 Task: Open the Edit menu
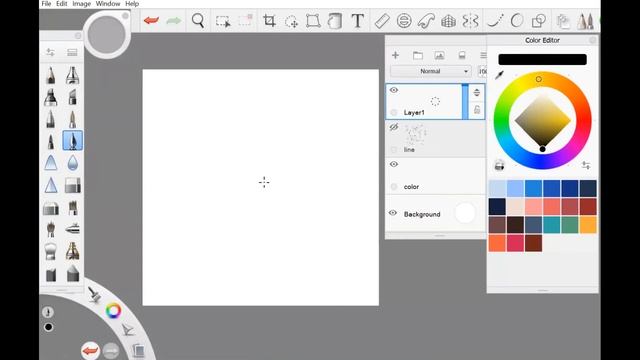coord(62,4)
